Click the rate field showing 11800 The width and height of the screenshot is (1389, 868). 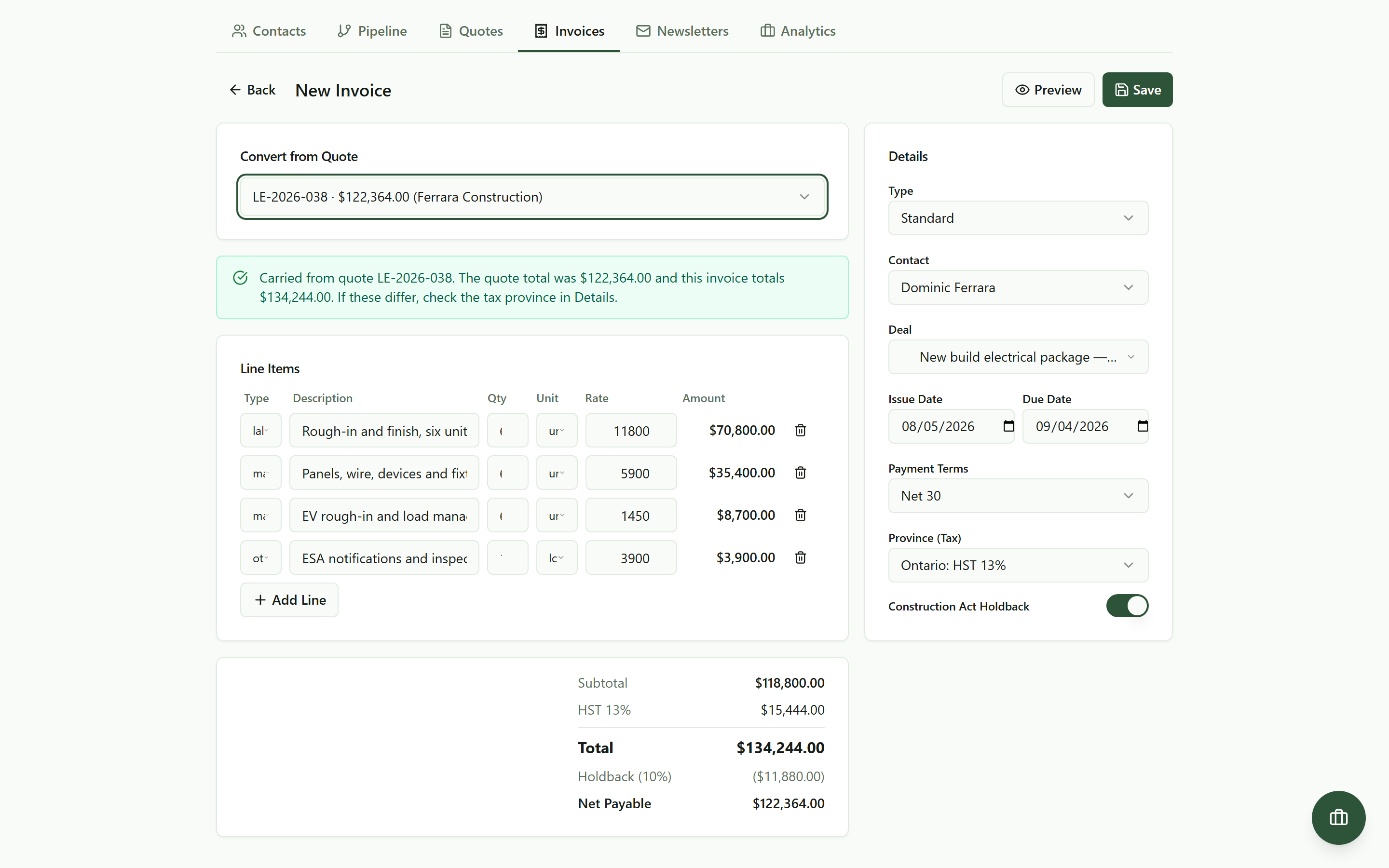(x=631, y=431)
